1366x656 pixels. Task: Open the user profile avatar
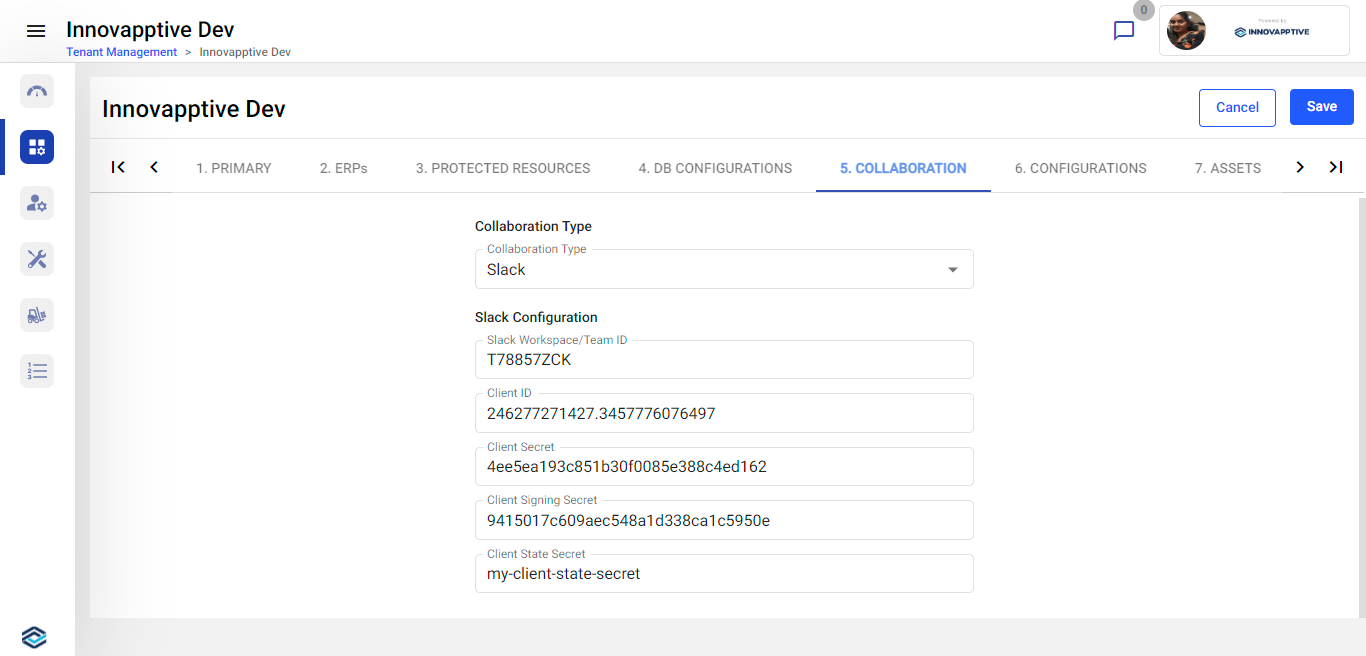[x=1186, y=31]
